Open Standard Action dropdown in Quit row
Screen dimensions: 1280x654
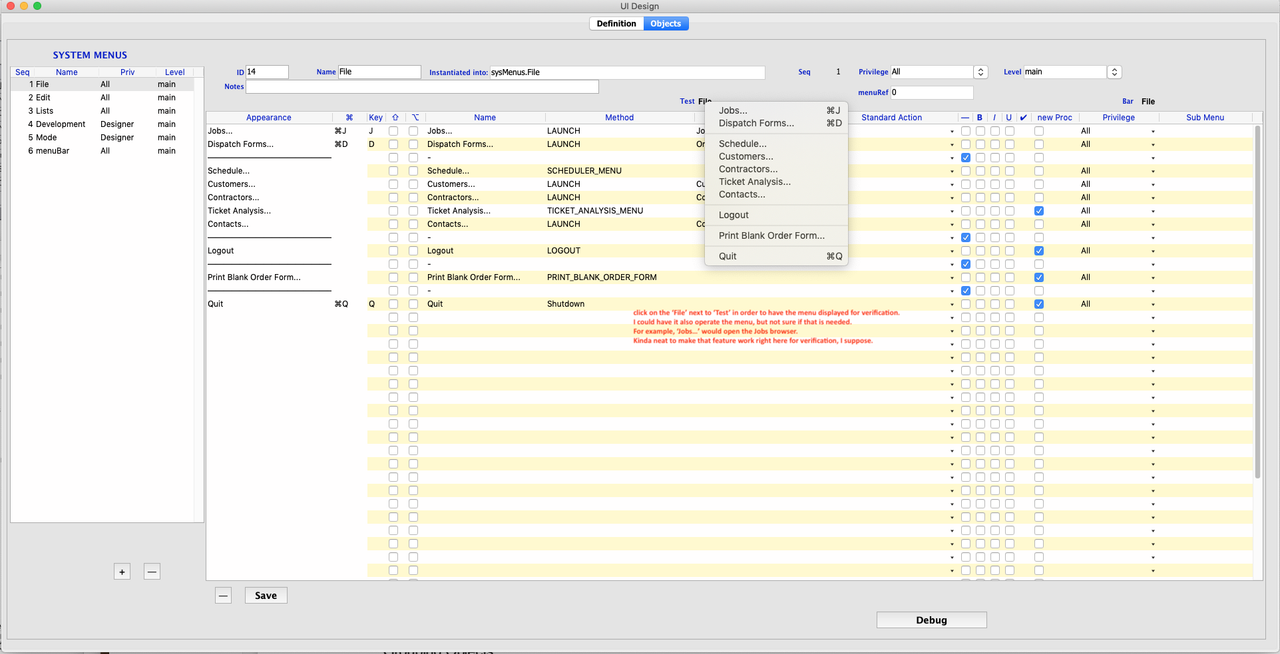[x=951, y=305]
